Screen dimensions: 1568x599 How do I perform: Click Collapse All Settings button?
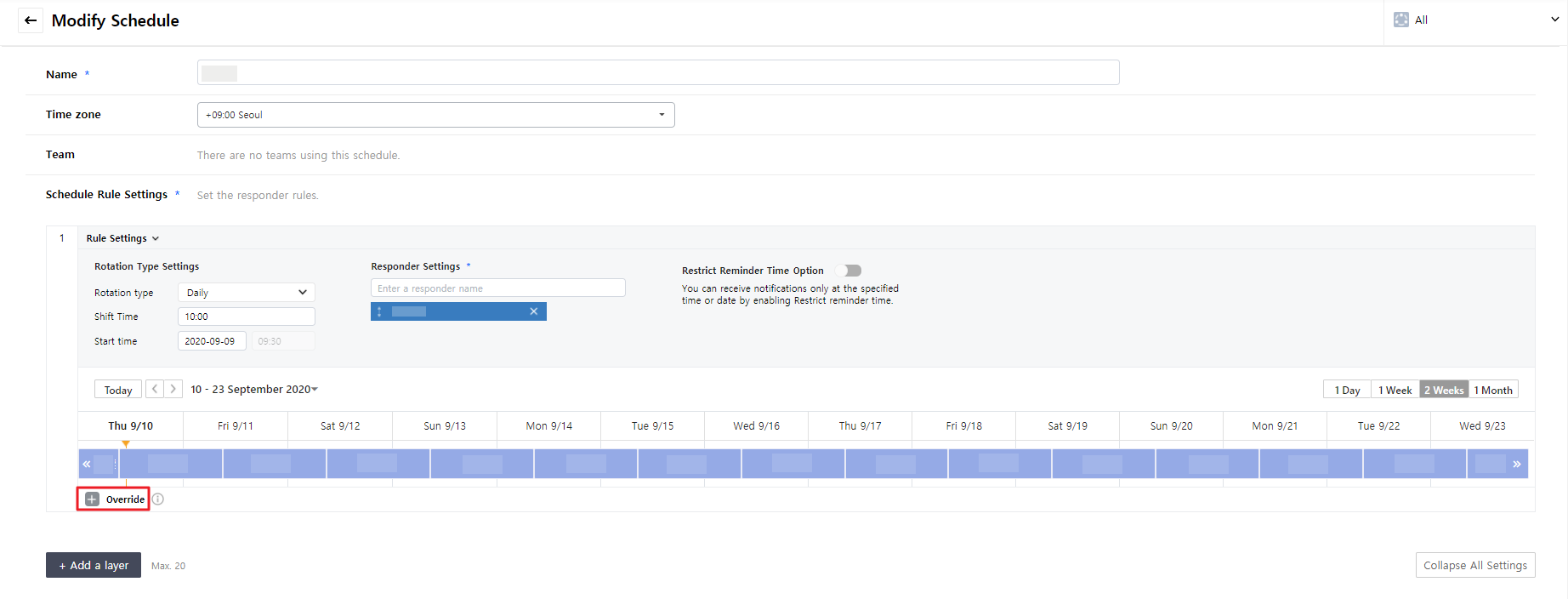point(1474,565)
